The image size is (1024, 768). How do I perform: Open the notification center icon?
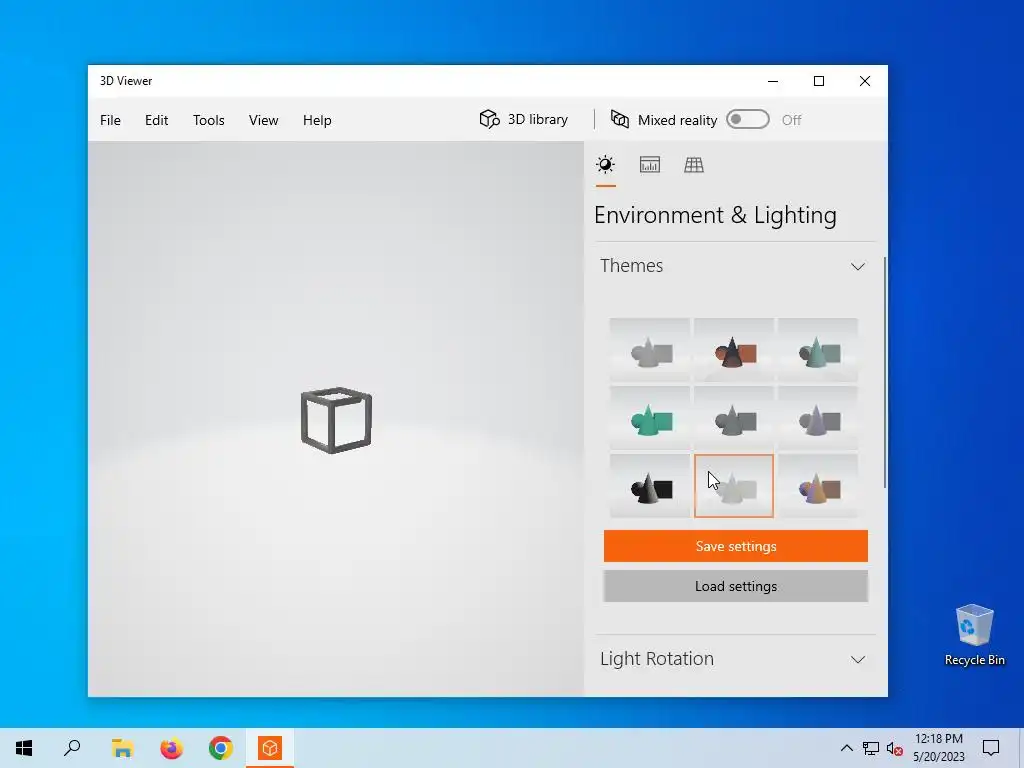tap(991, 748)
